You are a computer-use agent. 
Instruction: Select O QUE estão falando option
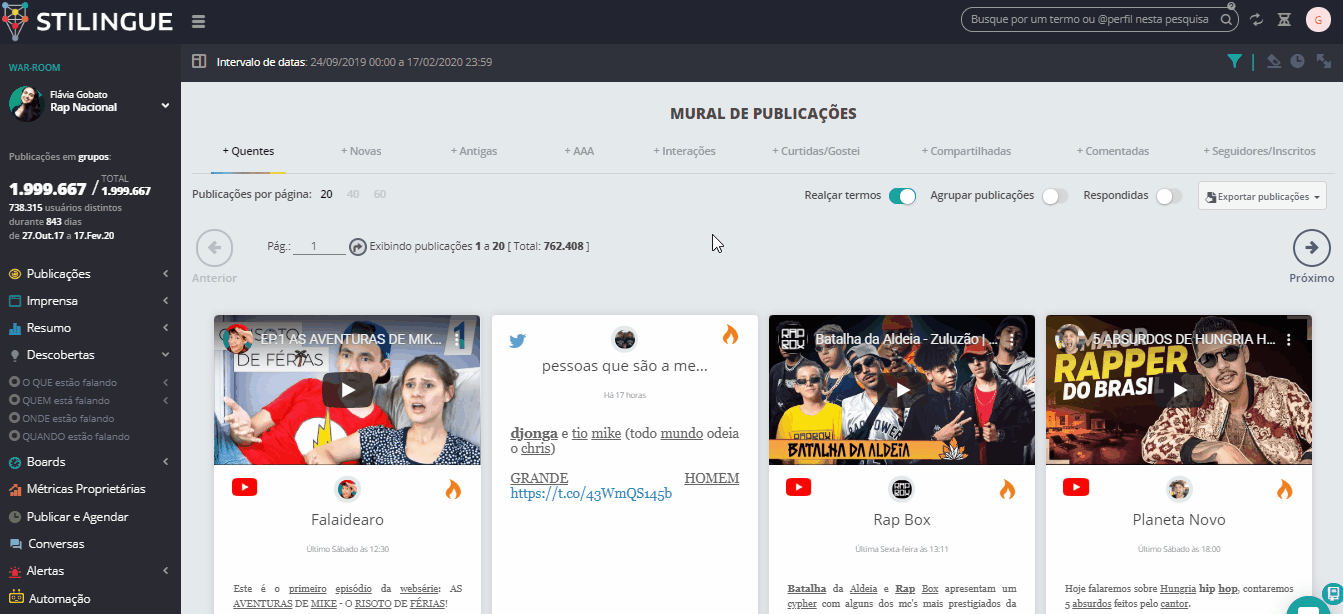click(63, 382)
